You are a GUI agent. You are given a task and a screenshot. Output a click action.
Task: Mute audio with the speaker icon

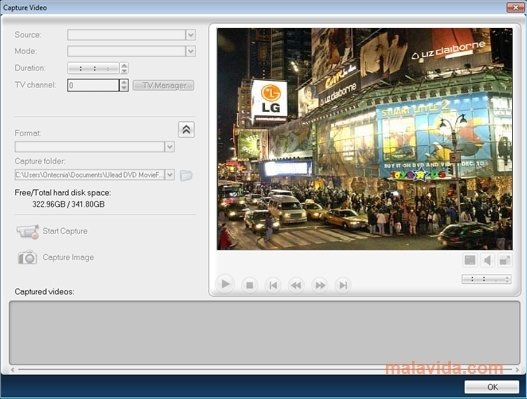487,260
